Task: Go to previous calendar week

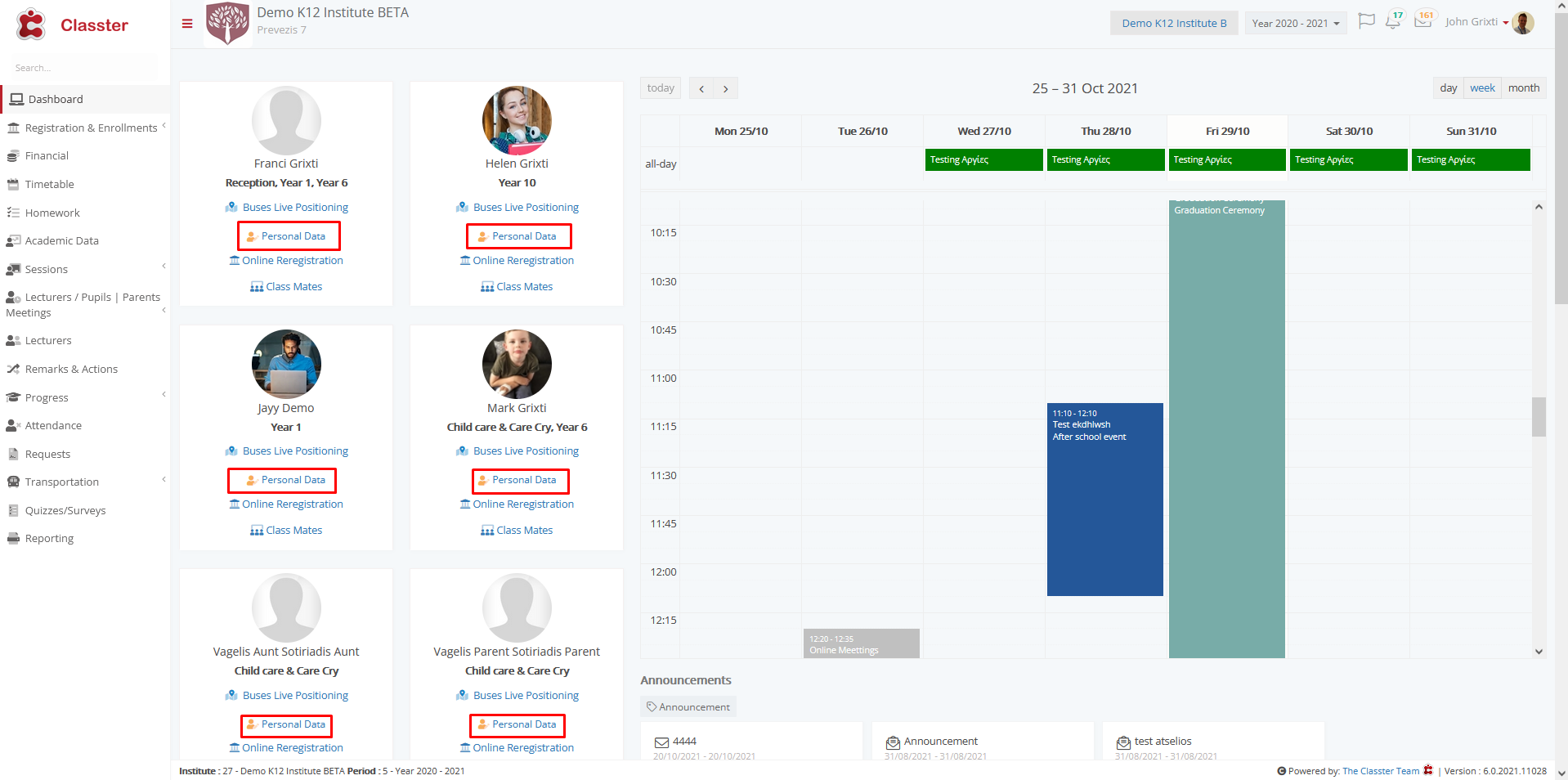Action: click(x=701, y=88)
